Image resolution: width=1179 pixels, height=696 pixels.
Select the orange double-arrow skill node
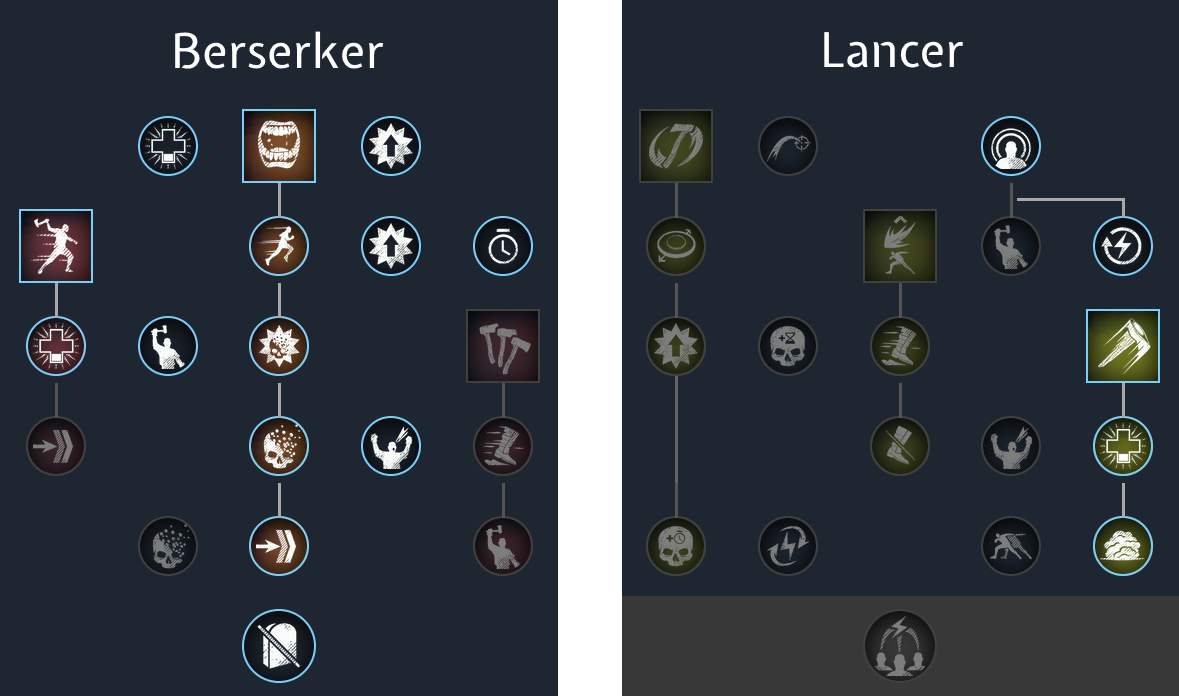click(x=279, y=546)
